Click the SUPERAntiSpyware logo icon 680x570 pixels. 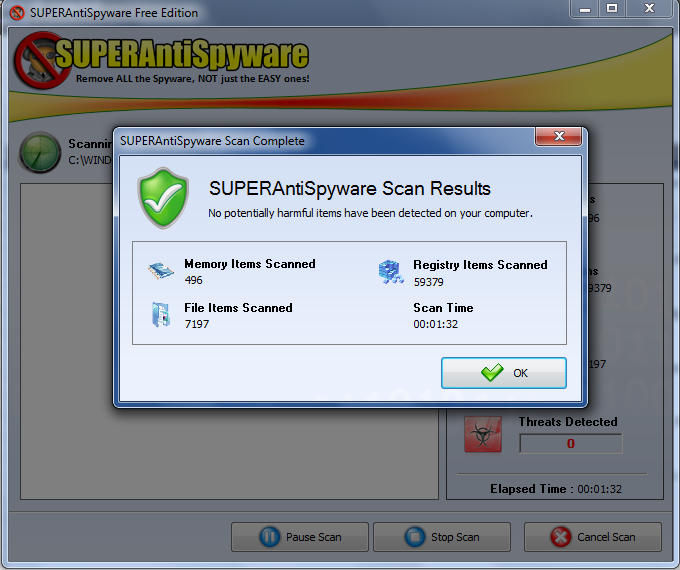40,60
